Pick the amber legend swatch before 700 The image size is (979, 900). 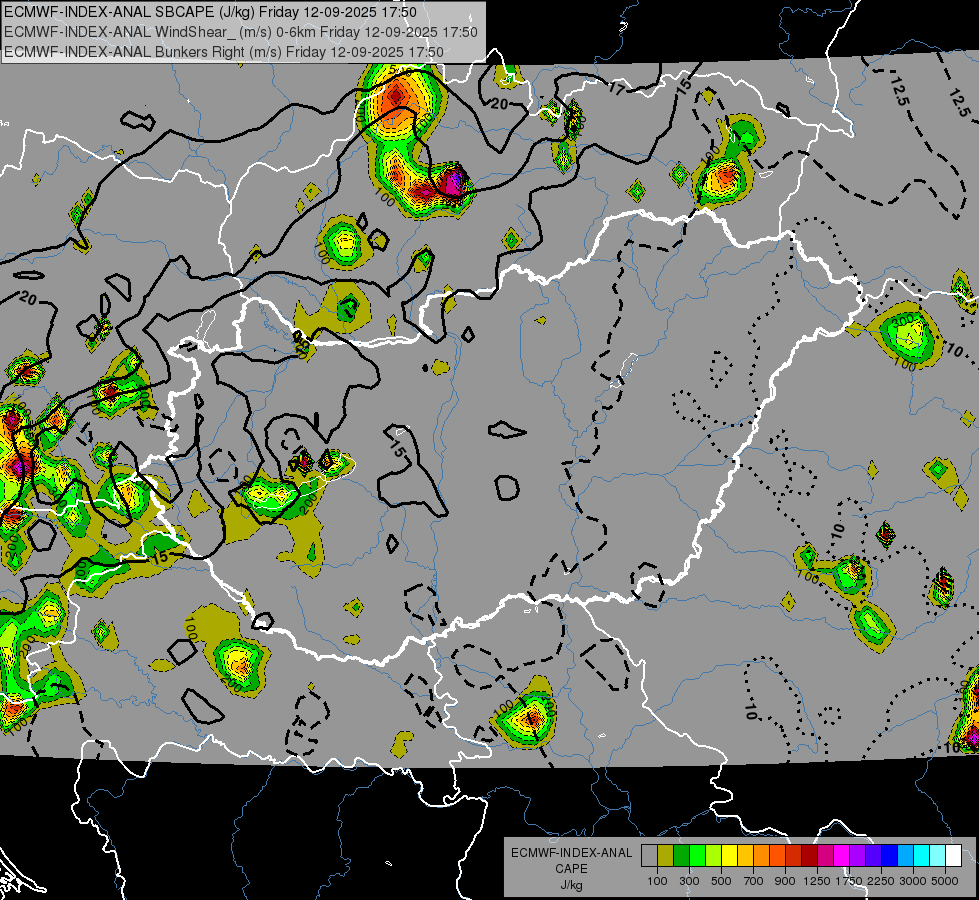(745, 855)
